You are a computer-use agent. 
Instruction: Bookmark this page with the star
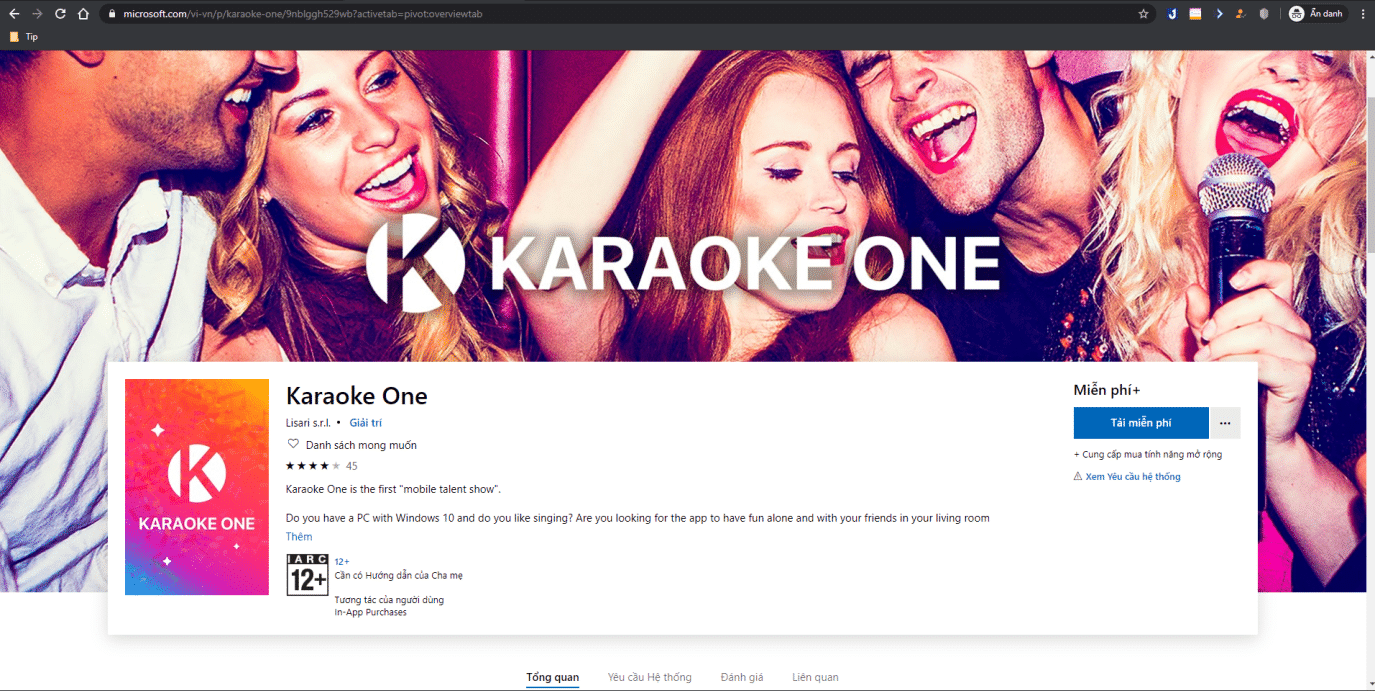[1144, 14]
